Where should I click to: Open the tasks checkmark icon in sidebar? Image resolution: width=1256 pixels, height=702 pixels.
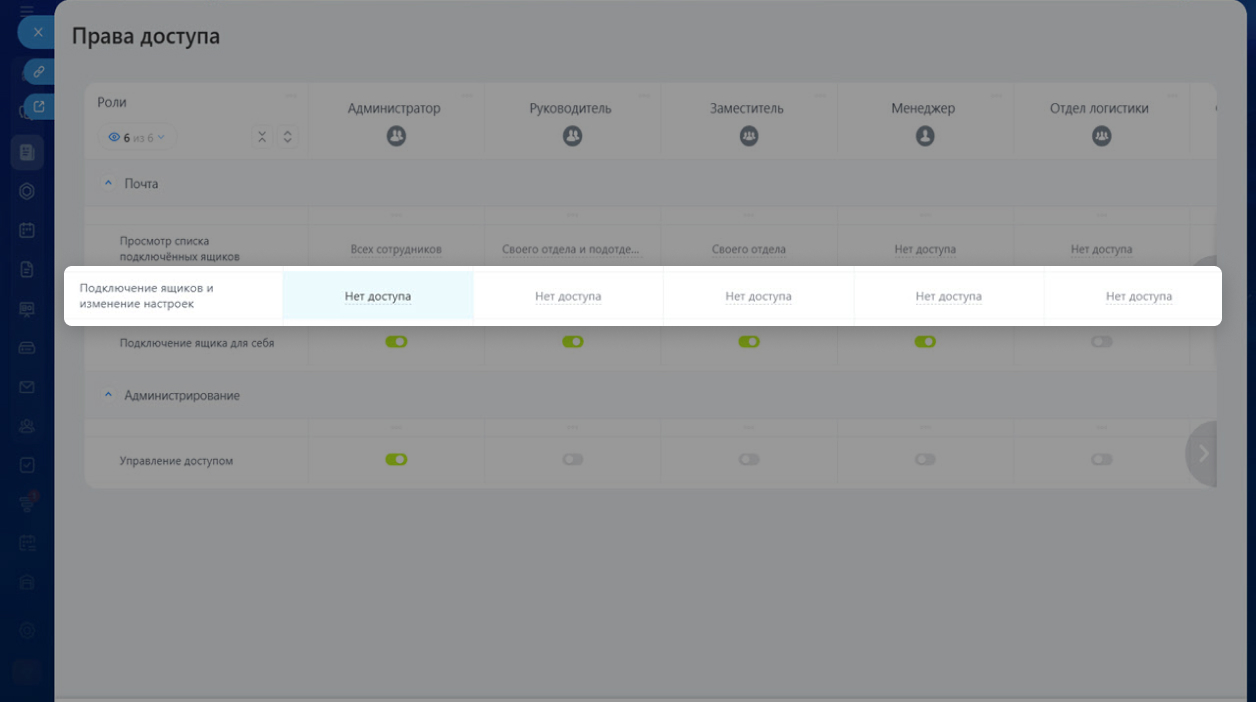point(27,465)
